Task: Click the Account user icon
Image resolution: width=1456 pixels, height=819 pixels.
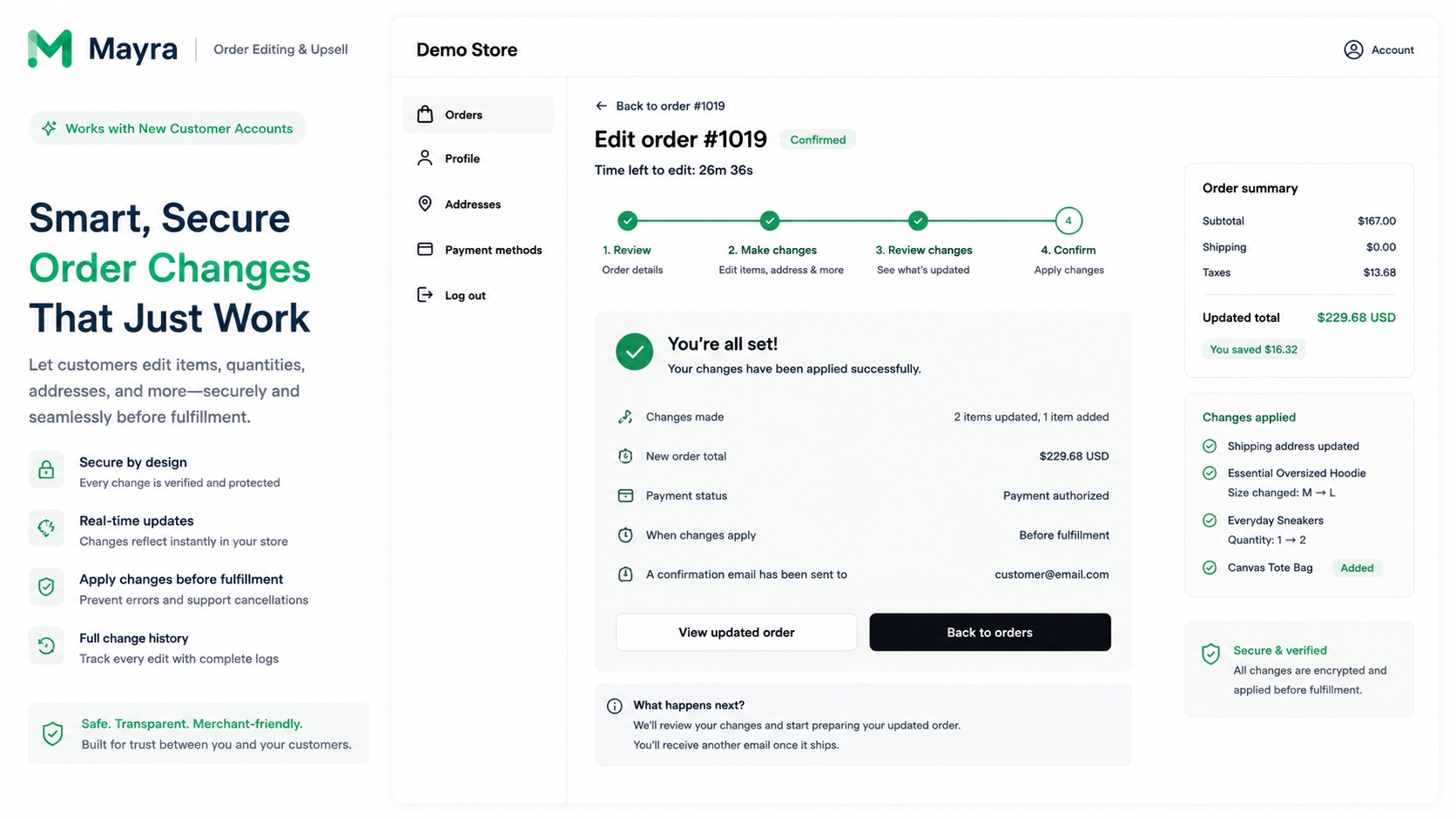Action: click(x=1353, y=50)
